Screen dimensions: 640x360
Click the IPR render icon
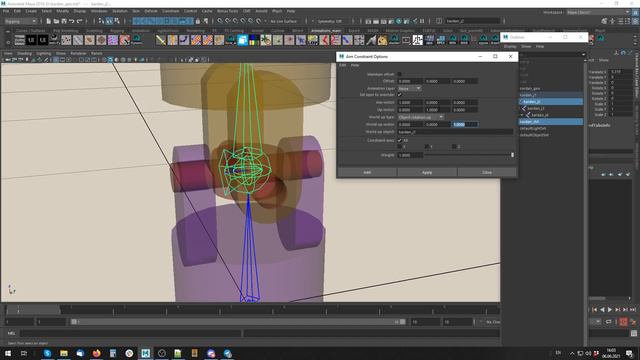pyautogui.click(x=384, y=21)
